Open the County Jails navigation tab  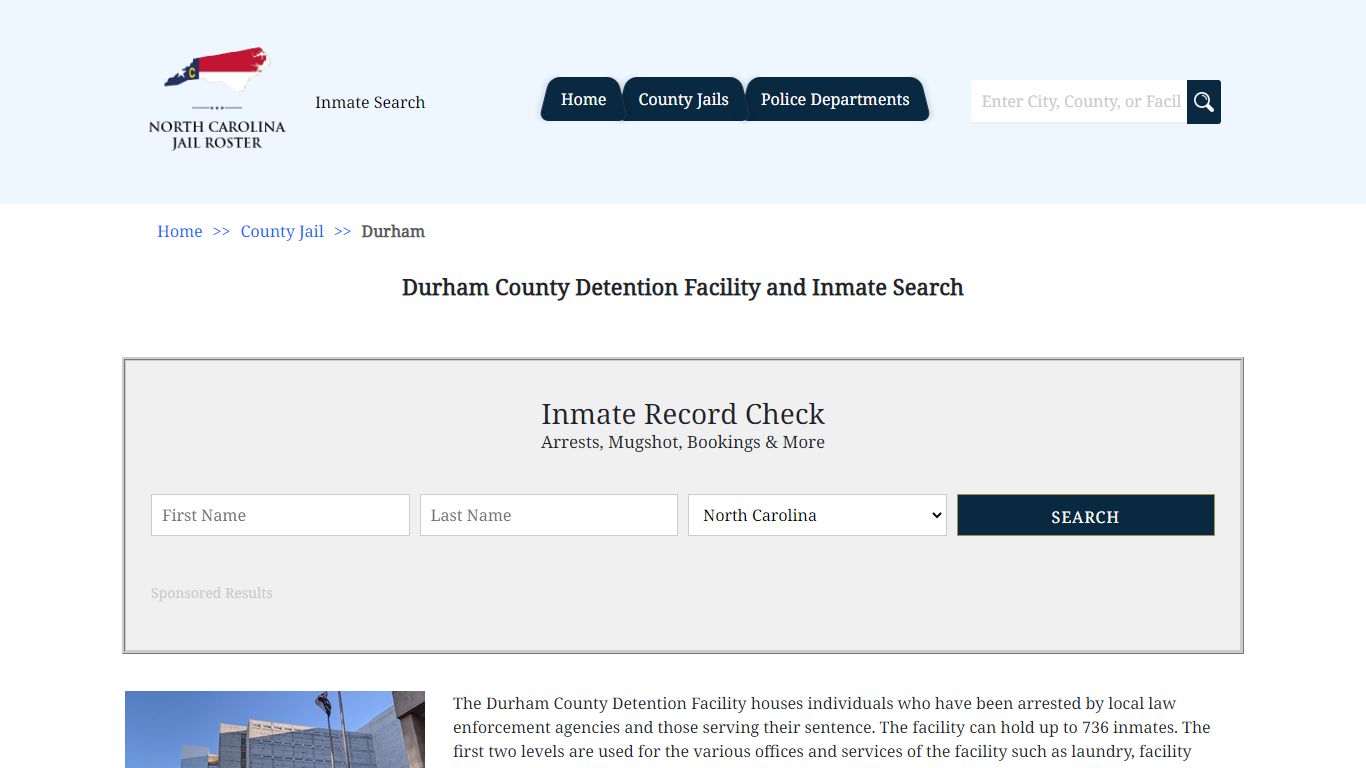[683, 99]
